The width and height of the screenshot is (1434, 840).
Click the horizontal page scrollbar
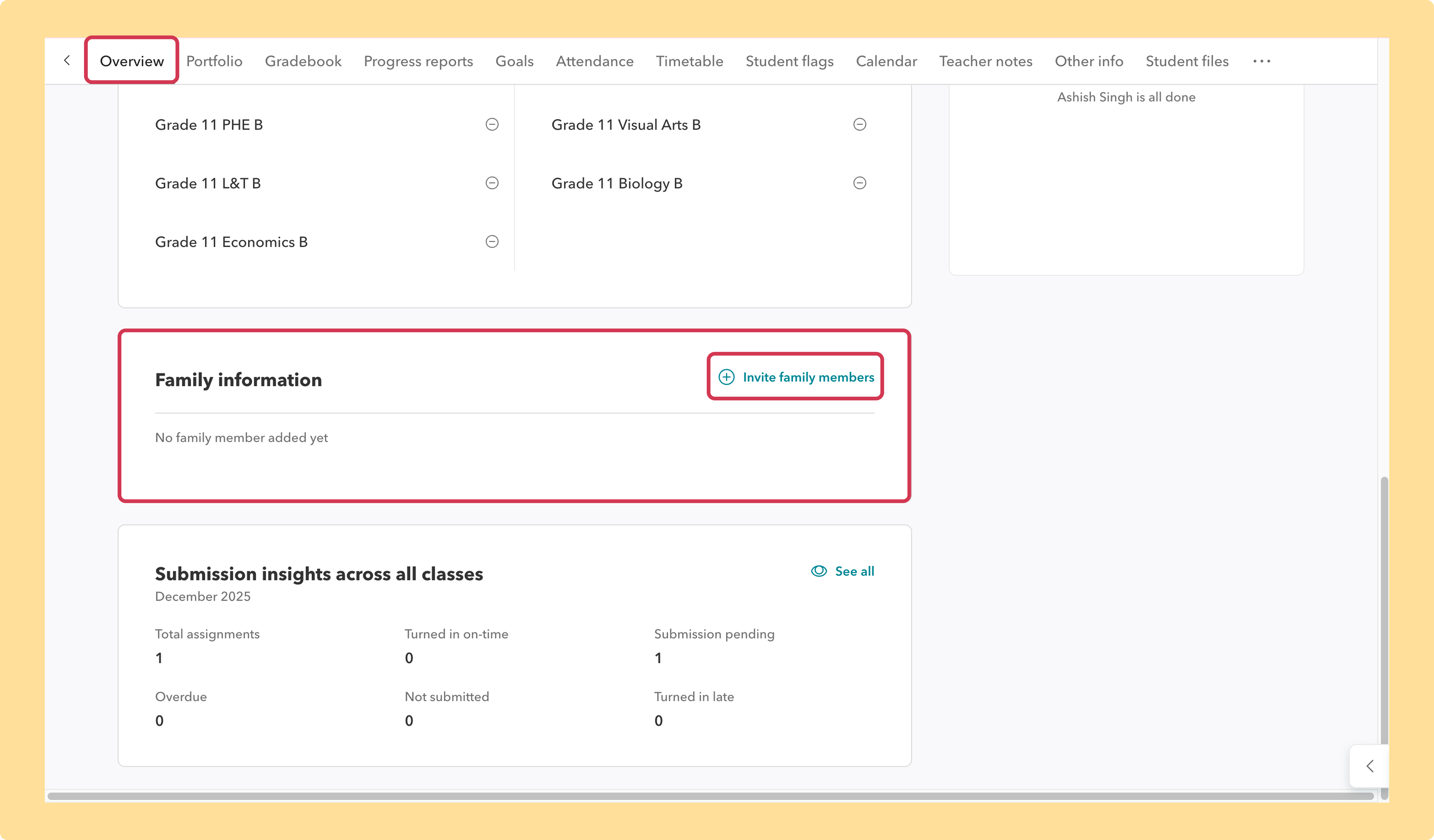711,796
